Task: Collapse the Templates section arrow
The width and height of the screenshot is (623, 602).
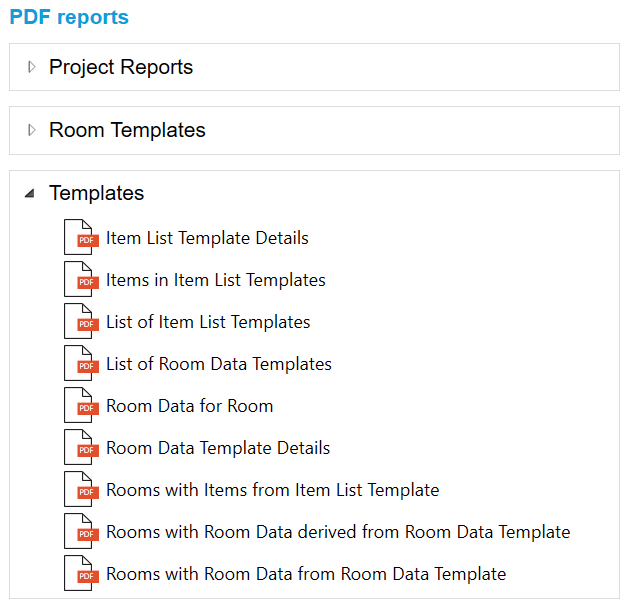Action: point(30,194)
